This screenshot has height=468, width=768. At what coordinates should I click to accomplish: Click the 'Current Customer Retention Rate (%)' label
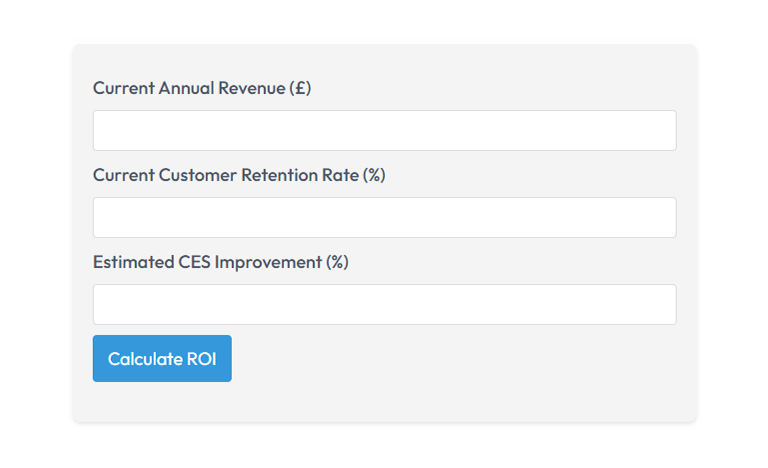[x=238, y=175]
